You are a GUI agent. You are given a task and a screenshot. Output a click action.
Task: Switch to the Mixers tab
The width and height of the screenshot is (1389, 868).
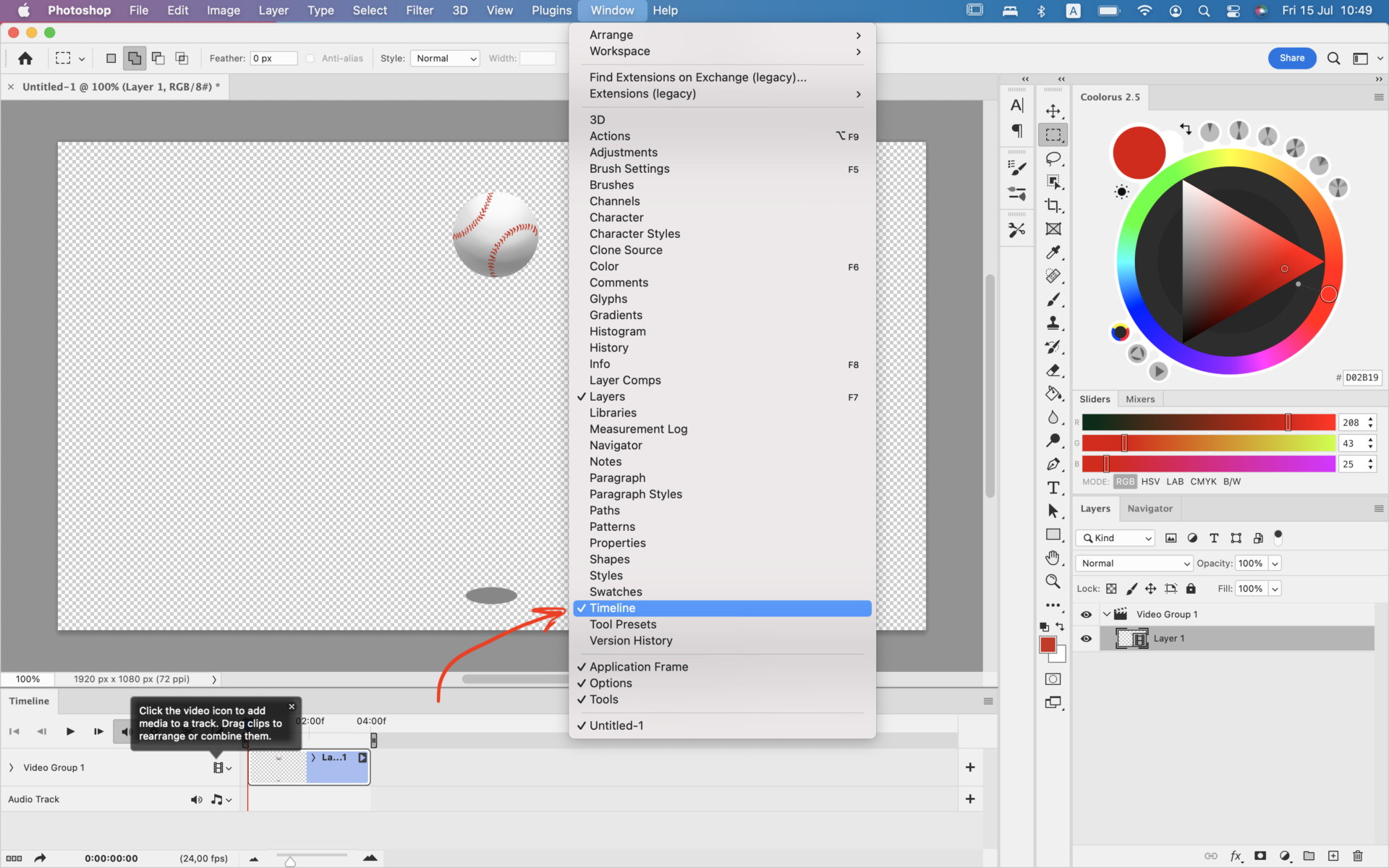click(1140, 399)
